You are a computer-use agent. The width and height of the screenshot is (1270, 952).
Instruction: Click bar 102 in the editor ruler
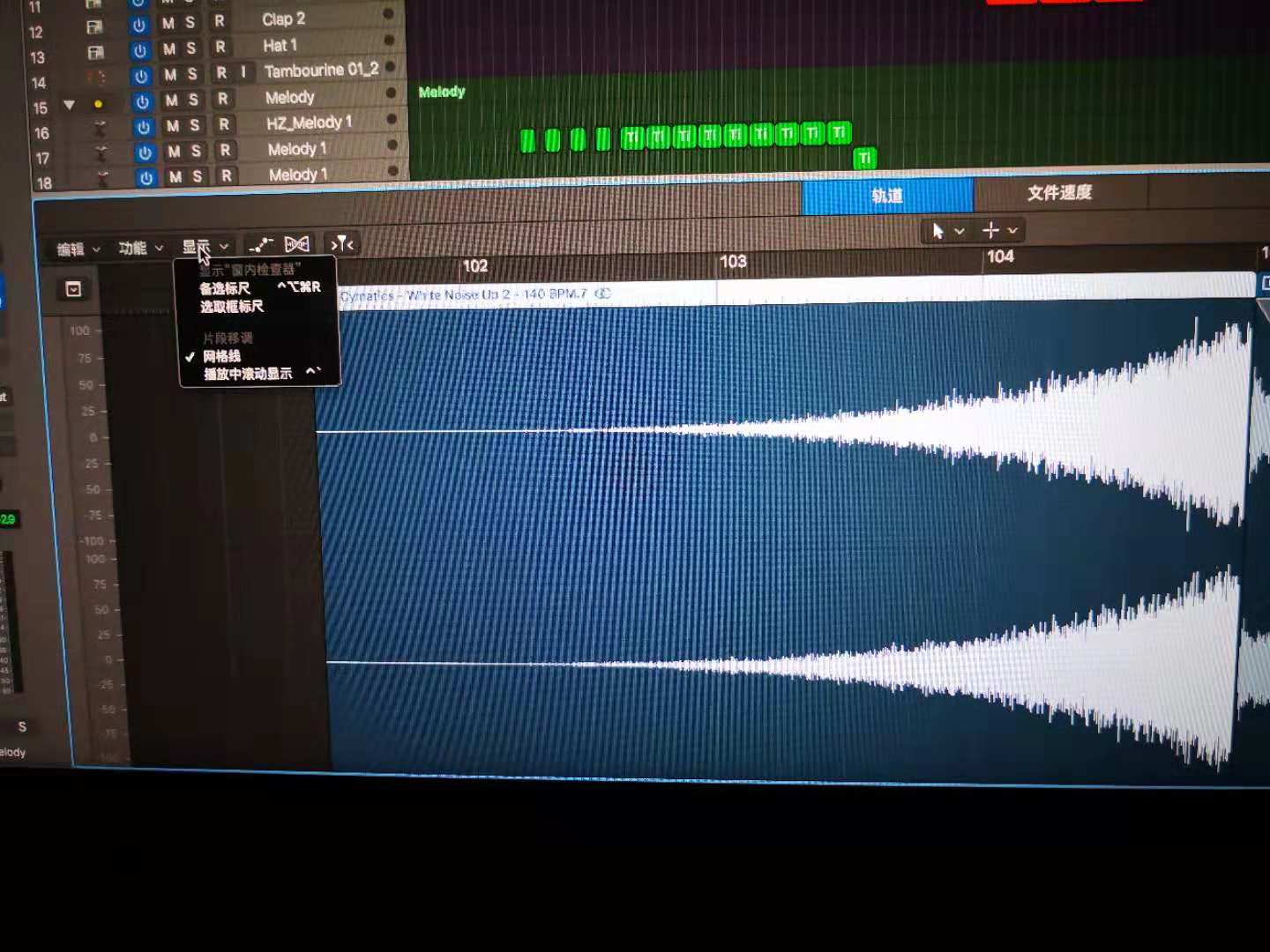[x=475, y=266]
